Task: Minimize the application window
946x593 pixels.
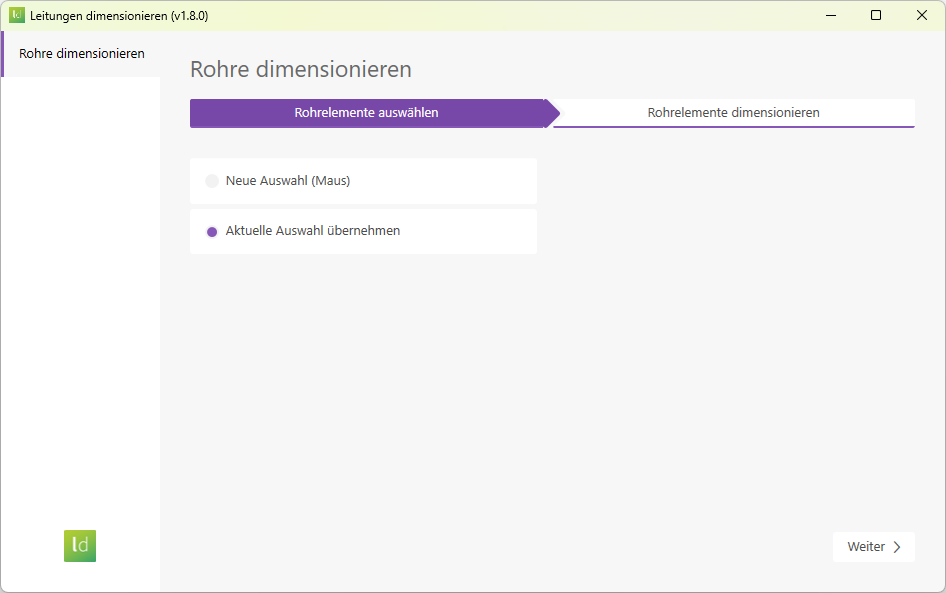Action: pos(831,15)
